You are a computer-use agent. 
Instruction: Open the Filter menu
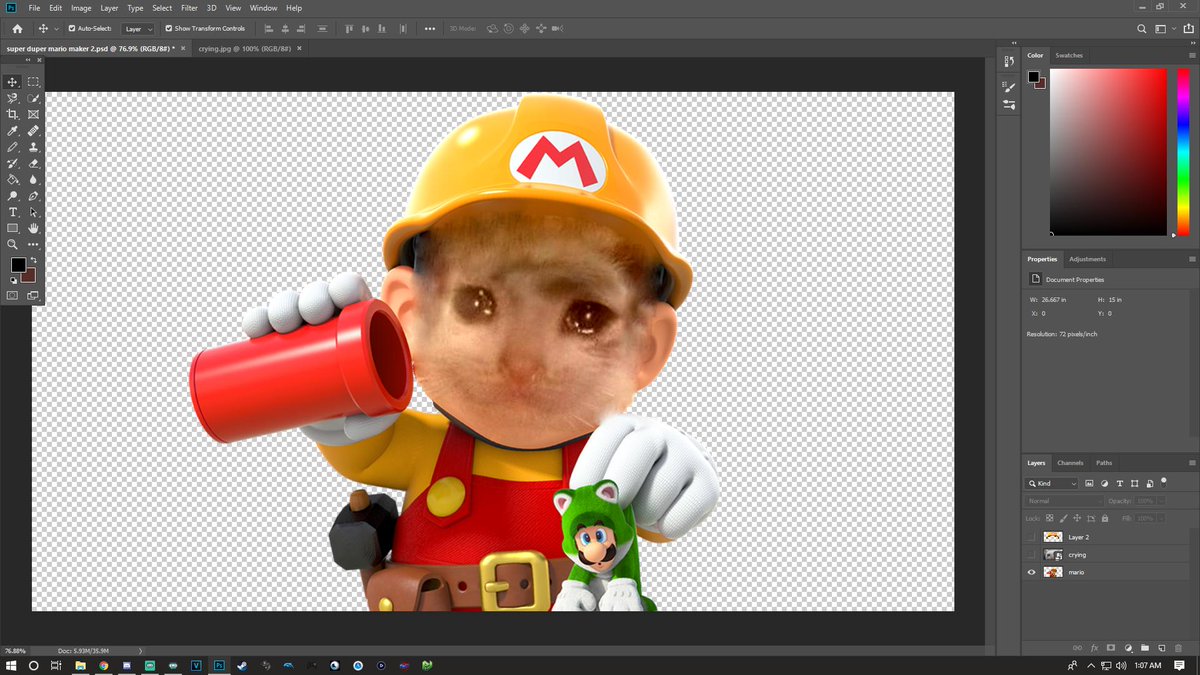pos(189,8)
